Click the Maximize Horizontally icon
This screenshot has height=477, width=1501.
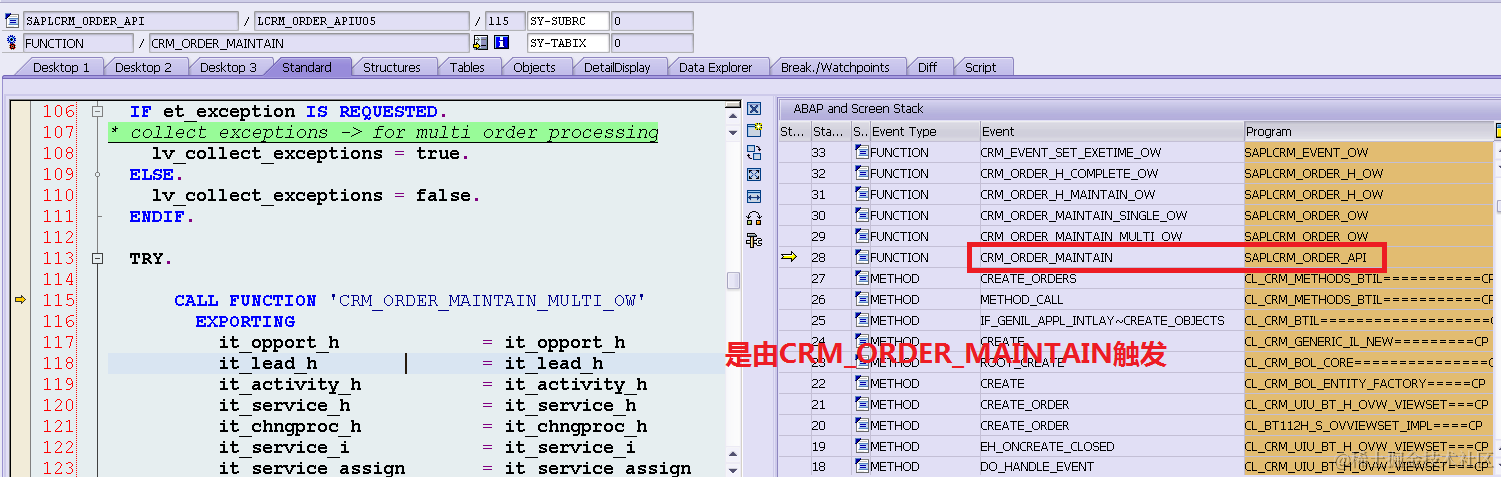[754, 196]
